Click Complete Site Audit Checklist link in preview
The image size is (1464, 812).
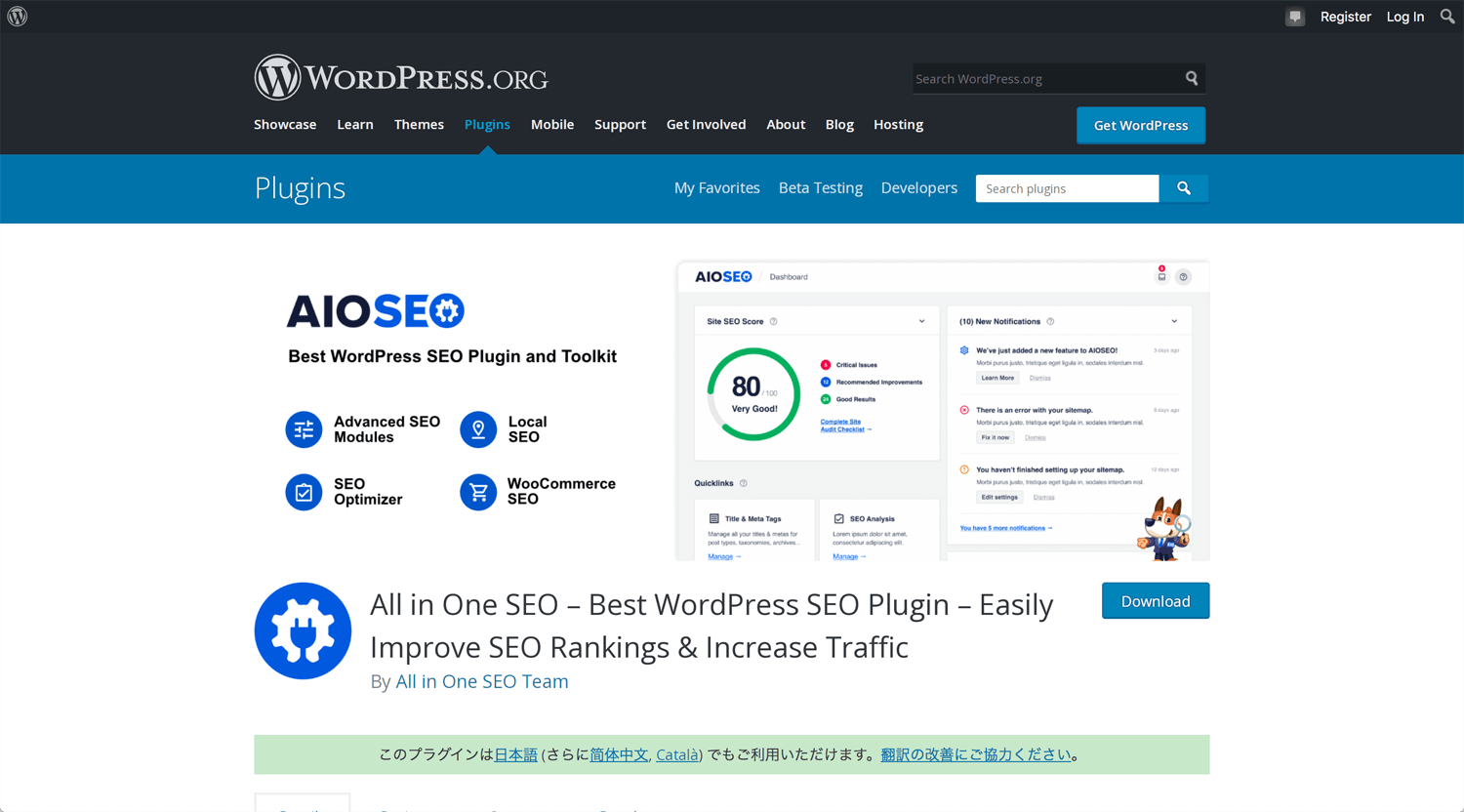click(845, 426)
